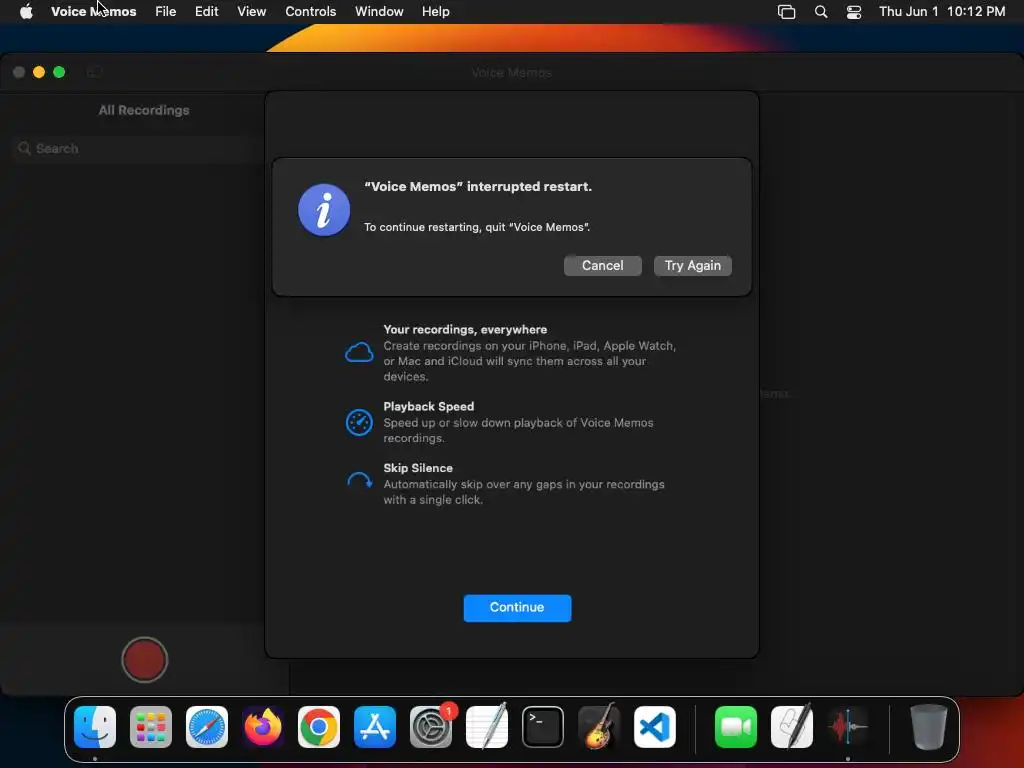Click the "Voice Memos" interrupted restart heading
Screen dimensions: 1024x768
coord(478,187)
